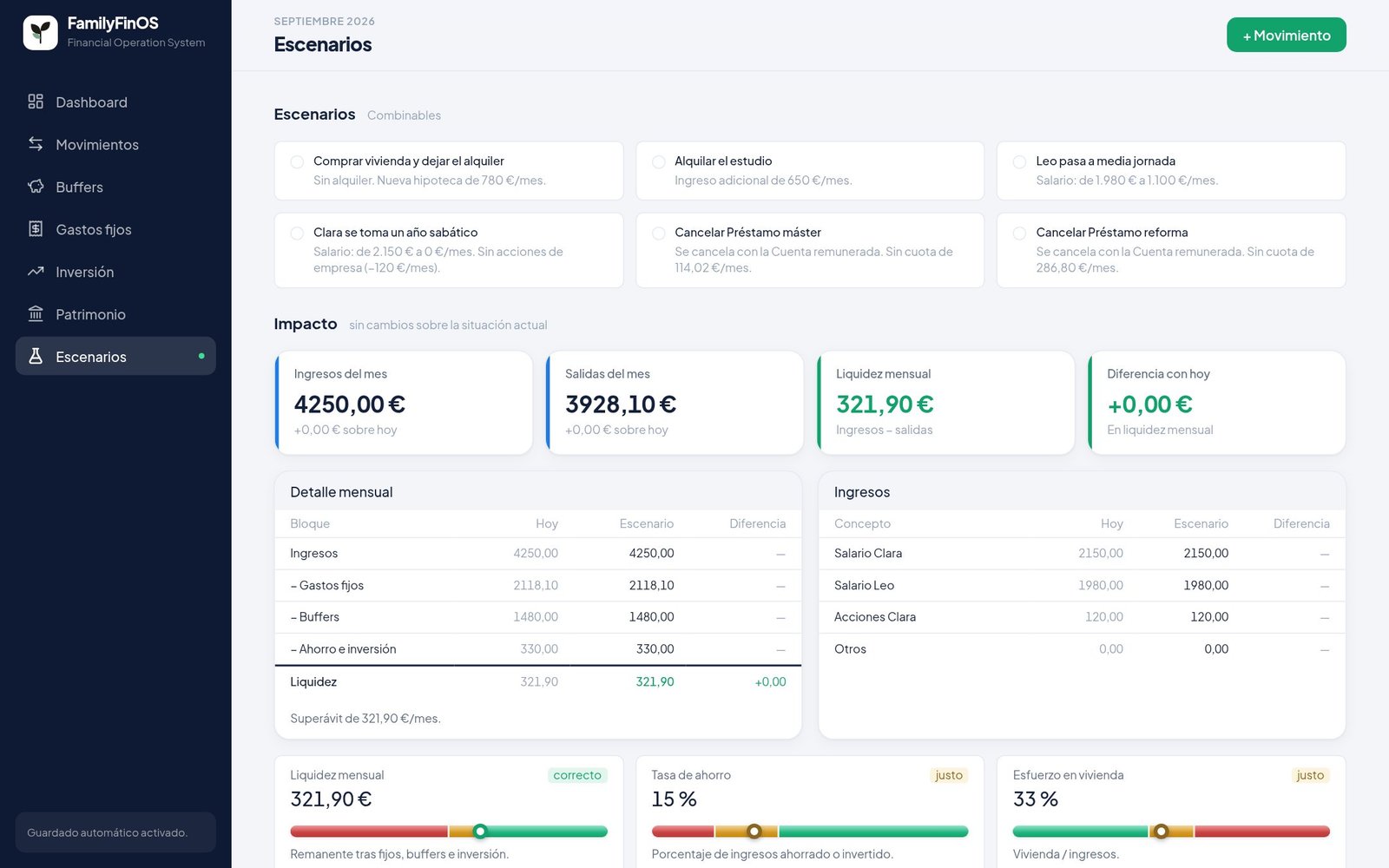Toggle Leo pasa a media jornada scenario
Image resolution: width=1389 pixels, height=868 pixels.
pyautogui.click(x=1171, y=171)
